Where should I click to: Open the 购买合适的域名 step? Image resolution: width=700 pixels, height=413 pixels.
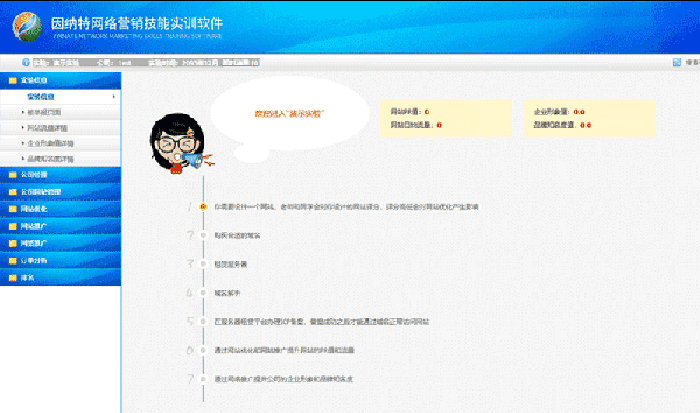coord(237,235)
